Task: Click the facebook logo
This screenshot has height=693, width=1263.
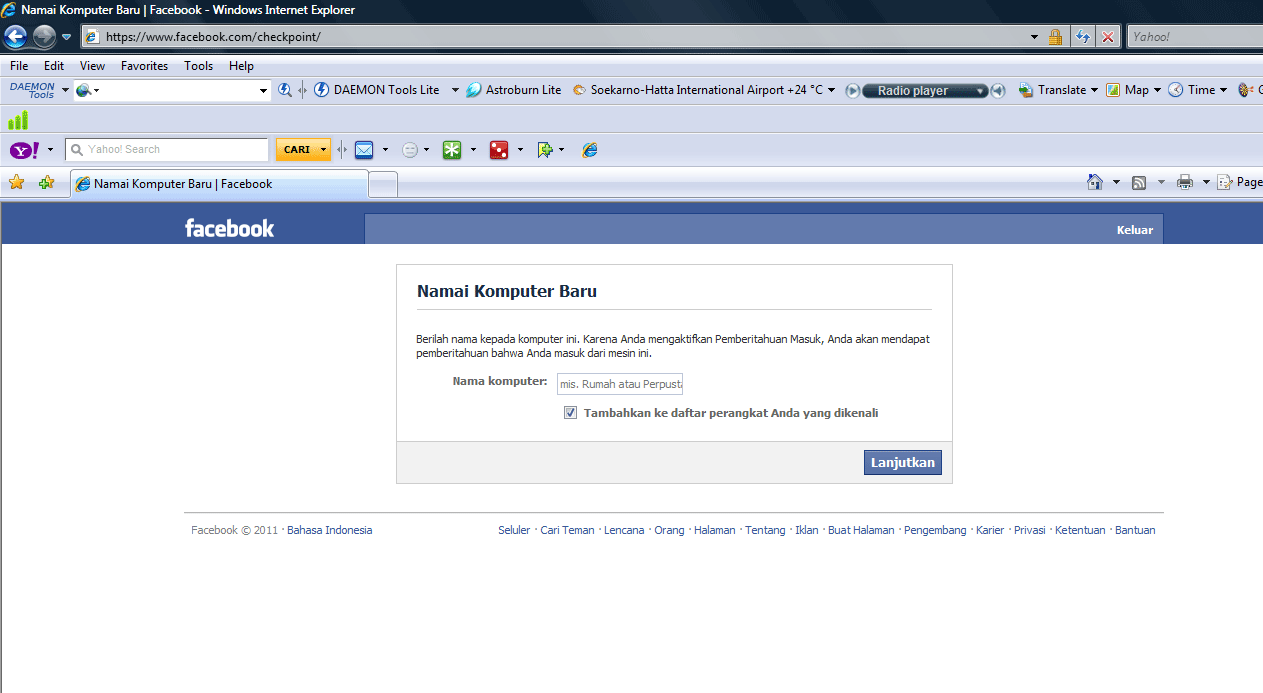Action: pyautogui.click(x=229, y=228)
